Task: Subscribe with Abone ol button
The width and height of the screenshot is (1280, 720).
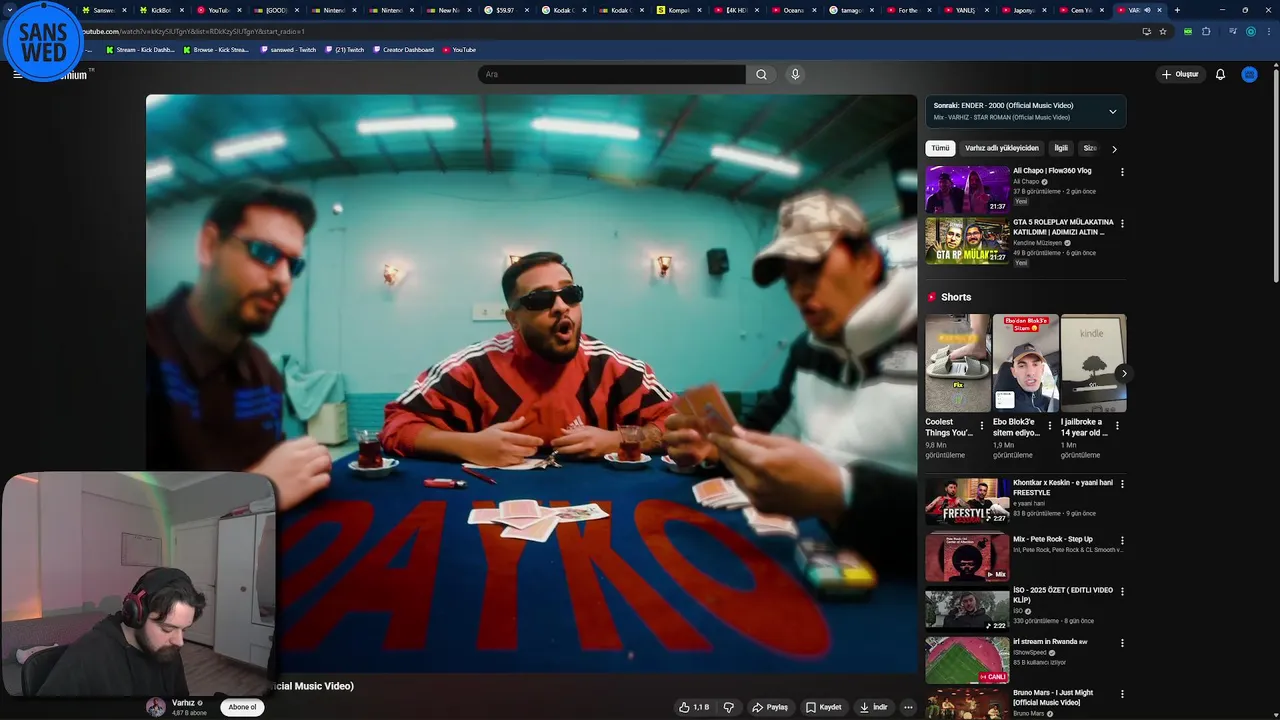Action: [242, 707]
